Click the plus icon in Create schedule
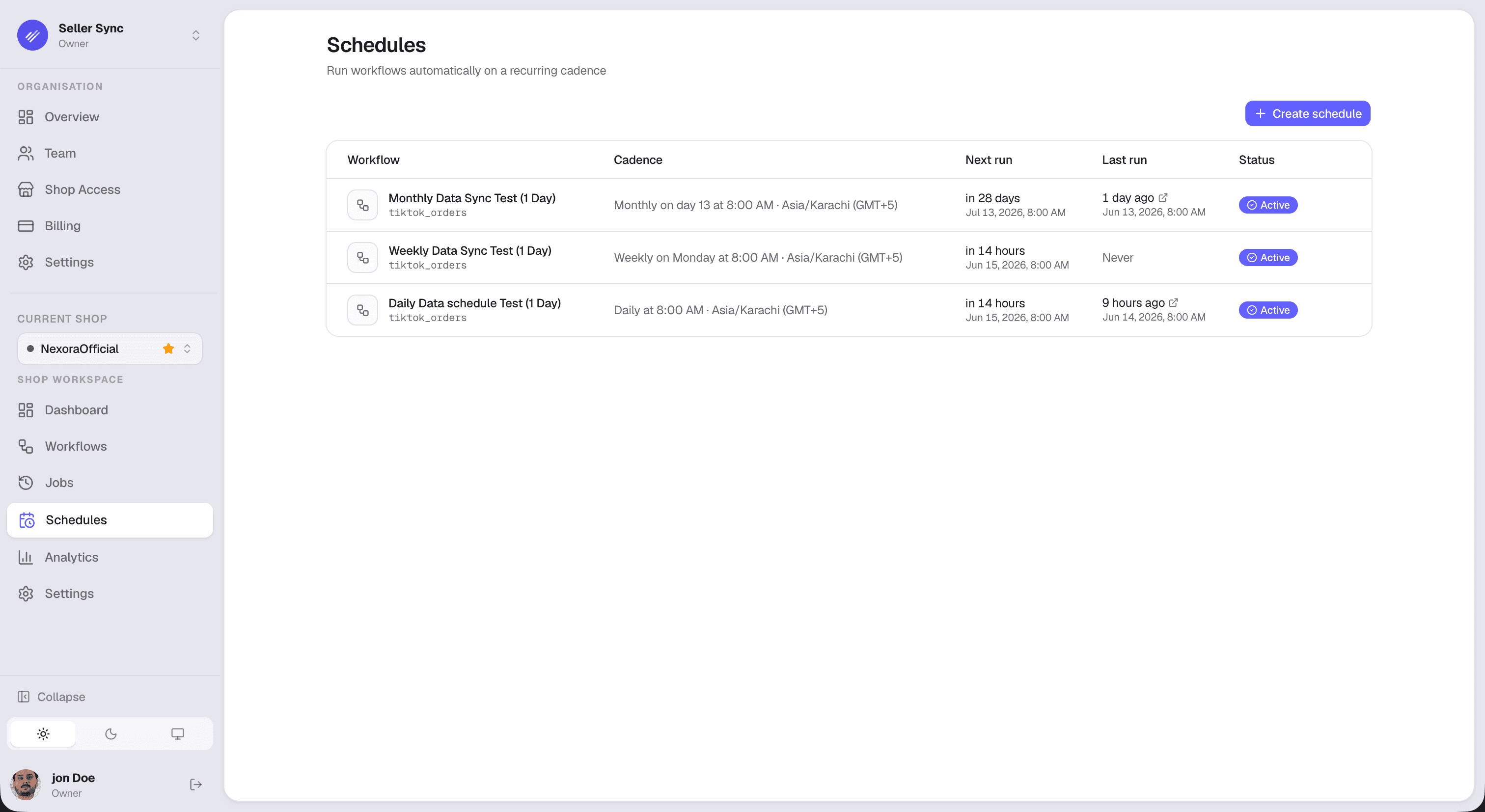This screenshot has width=1485, height=812. click(1261, 113)
